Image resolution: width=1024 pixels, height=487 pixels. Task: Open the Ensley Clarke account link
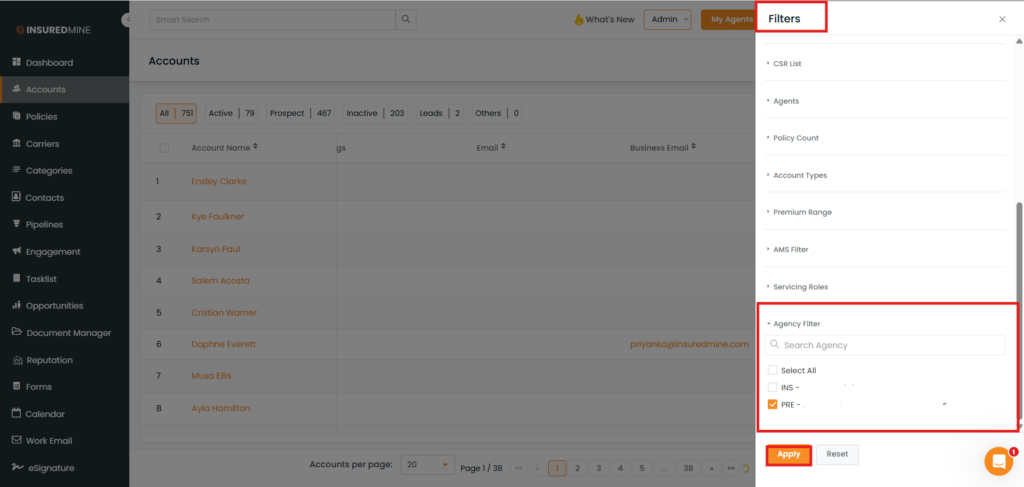(x=218, y=181)
